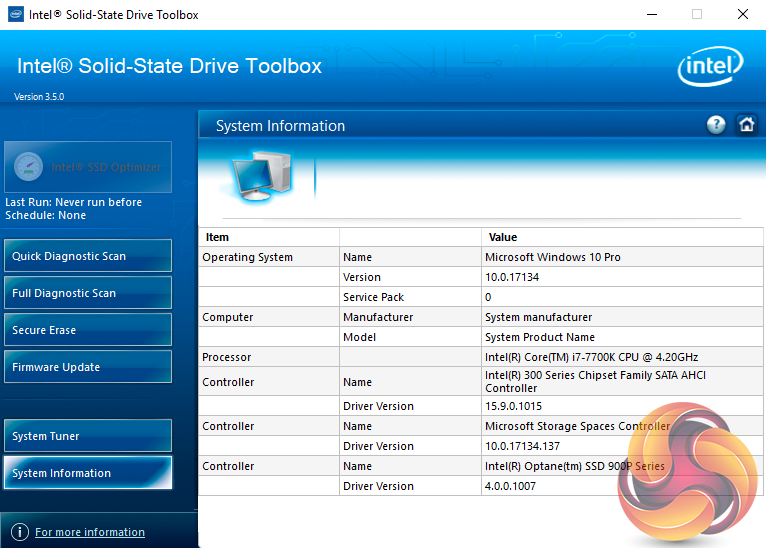The height and width of the screenshot is (548, 766).
Task: Open the Firmware Update section
Action: pyautogui.click(x=87, y=367)
